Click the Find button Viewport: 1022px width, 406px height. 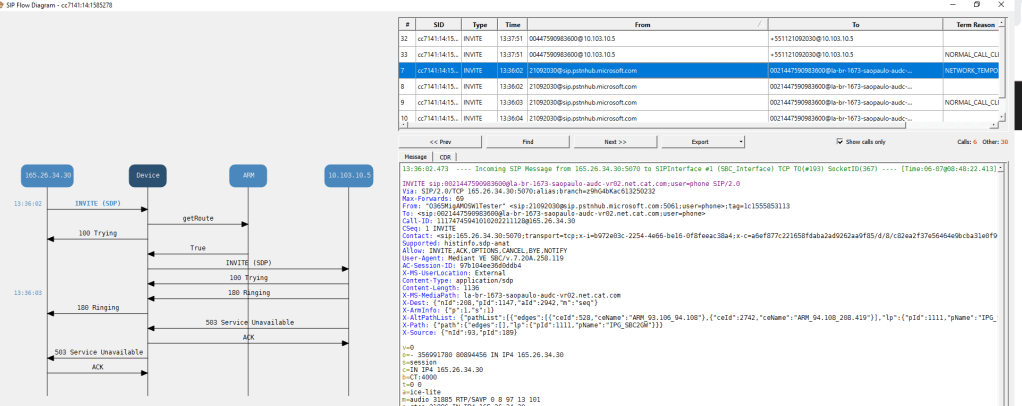pyautogui.click(x=527, y=142)
